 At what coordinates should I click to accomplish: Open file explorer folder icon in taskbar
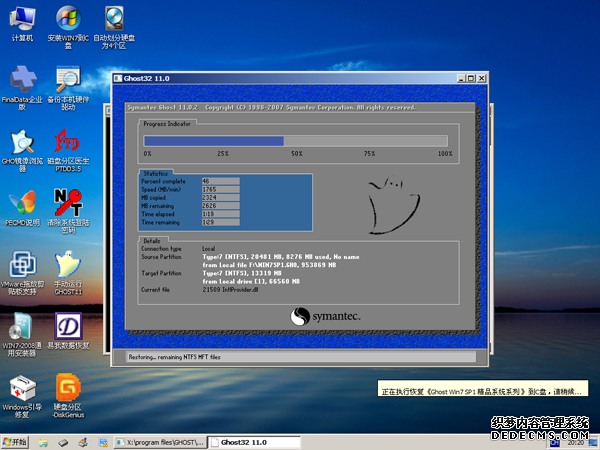(x=43, y=443)
